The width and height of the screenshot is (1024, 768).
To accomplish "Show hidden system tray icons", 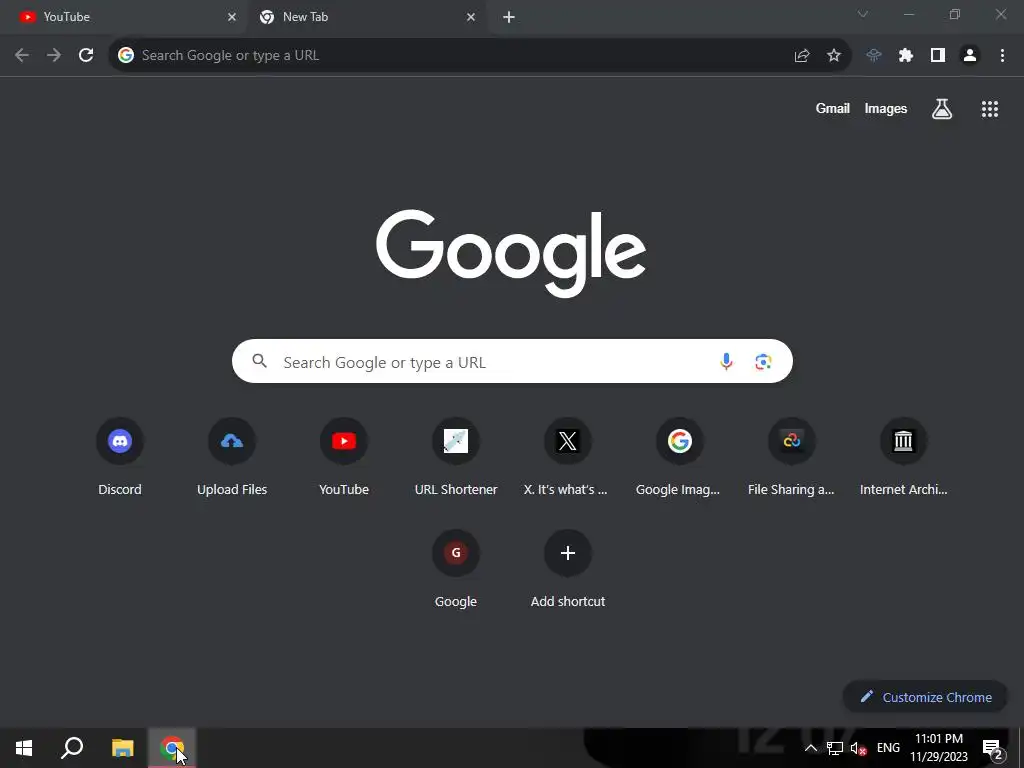I will pos(810,748).
